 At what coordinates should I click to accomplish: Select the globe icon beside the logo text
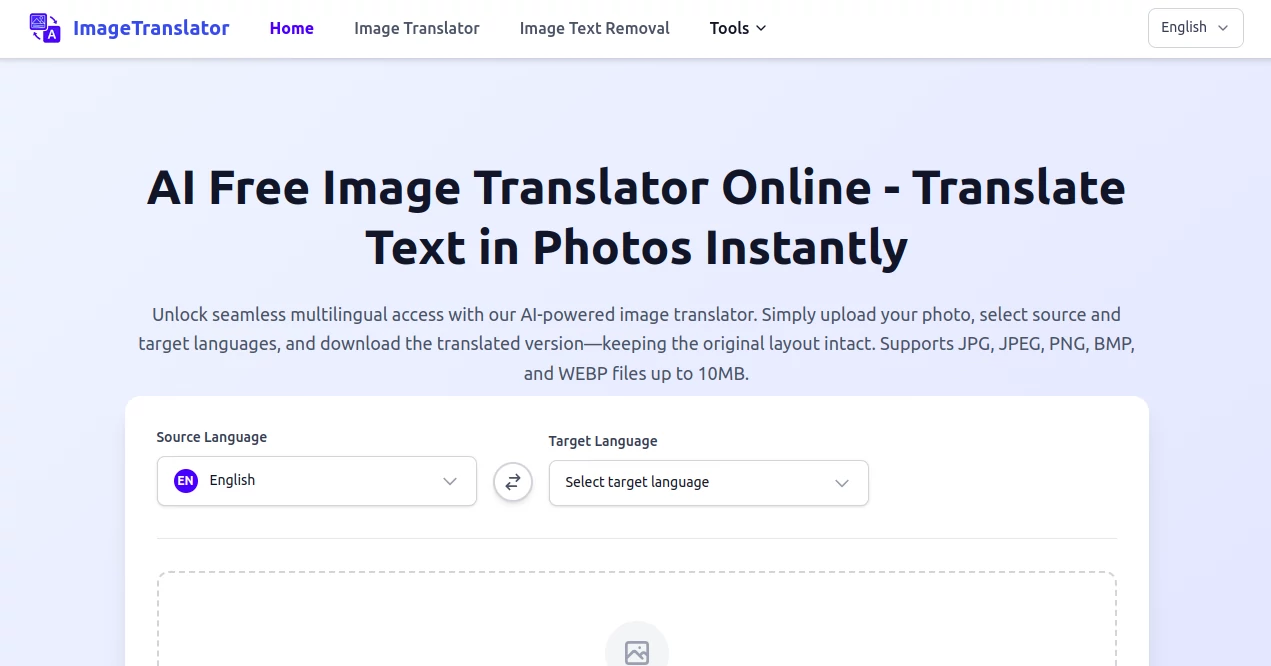pyautogui.click(x=44, y=28)
